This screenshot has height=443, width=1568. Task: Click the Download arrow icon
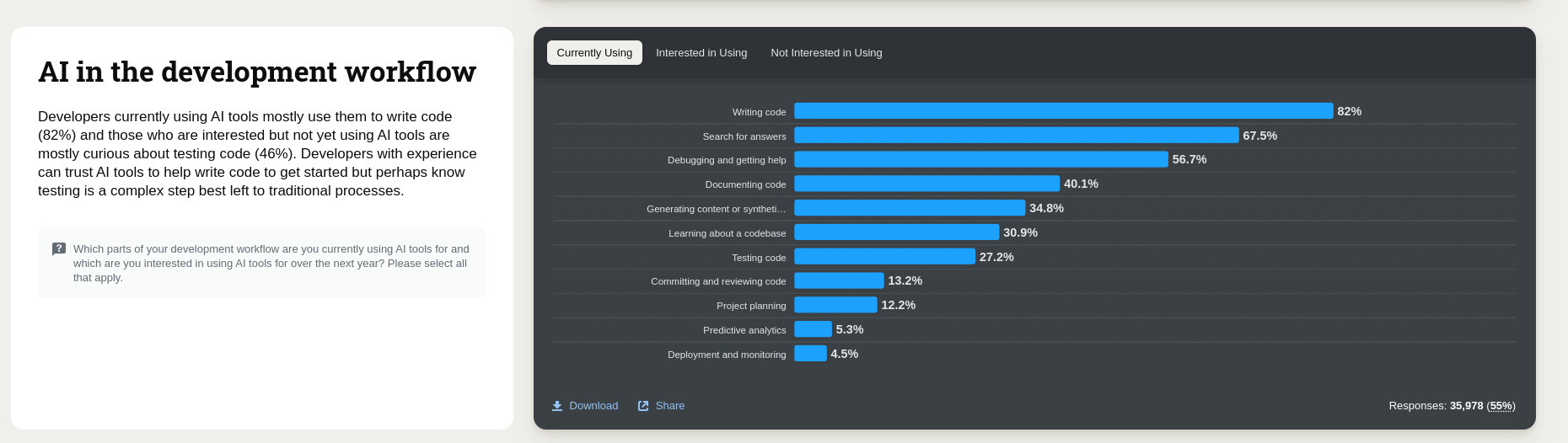(x=557, y=406)
